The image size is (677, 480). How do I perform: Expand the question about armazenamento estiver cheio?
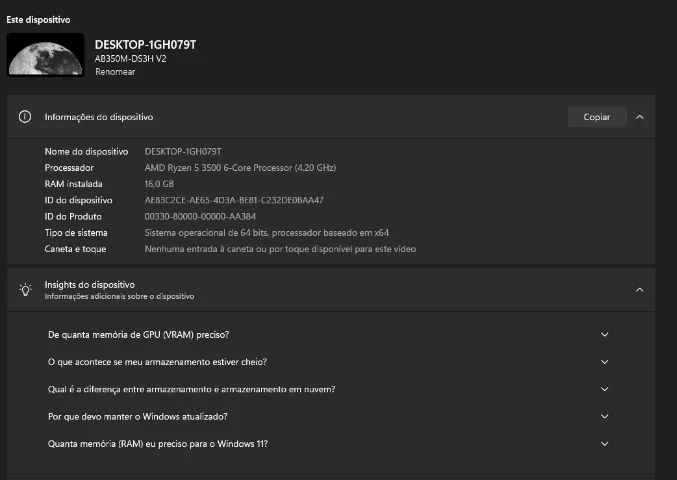coord(604,362)
